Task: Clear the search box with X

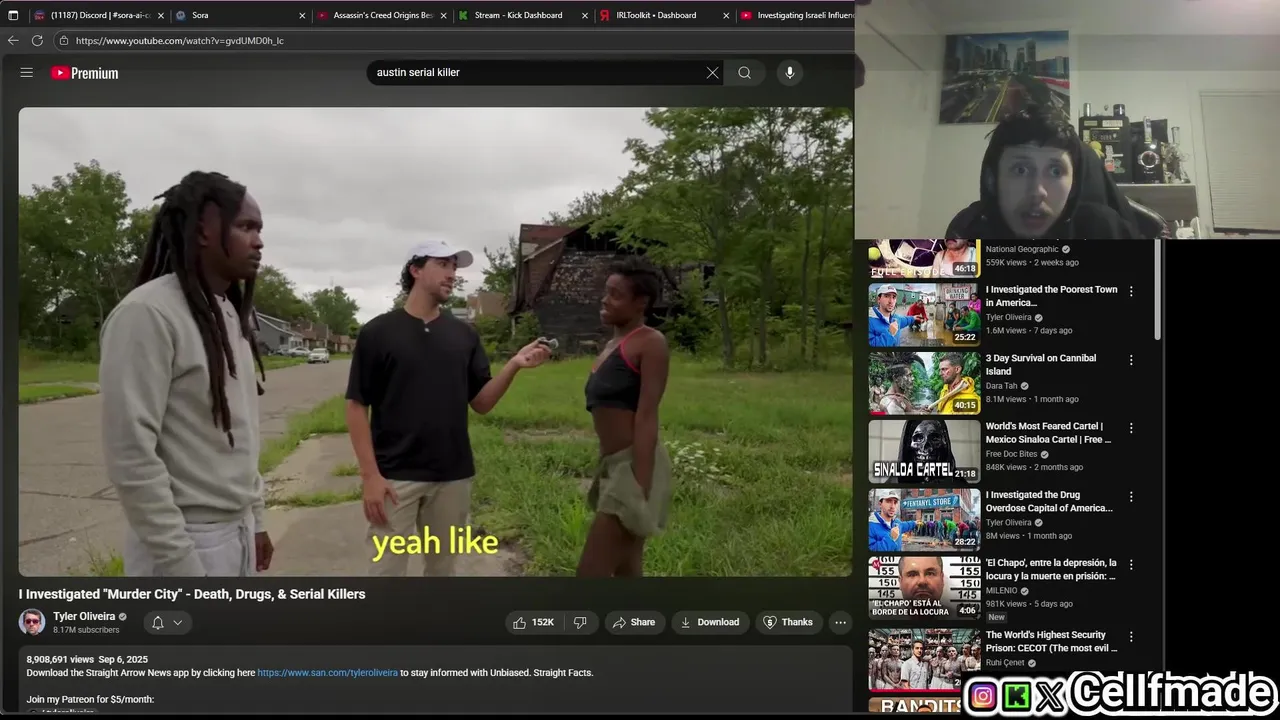Action: (x=712, y=72)
